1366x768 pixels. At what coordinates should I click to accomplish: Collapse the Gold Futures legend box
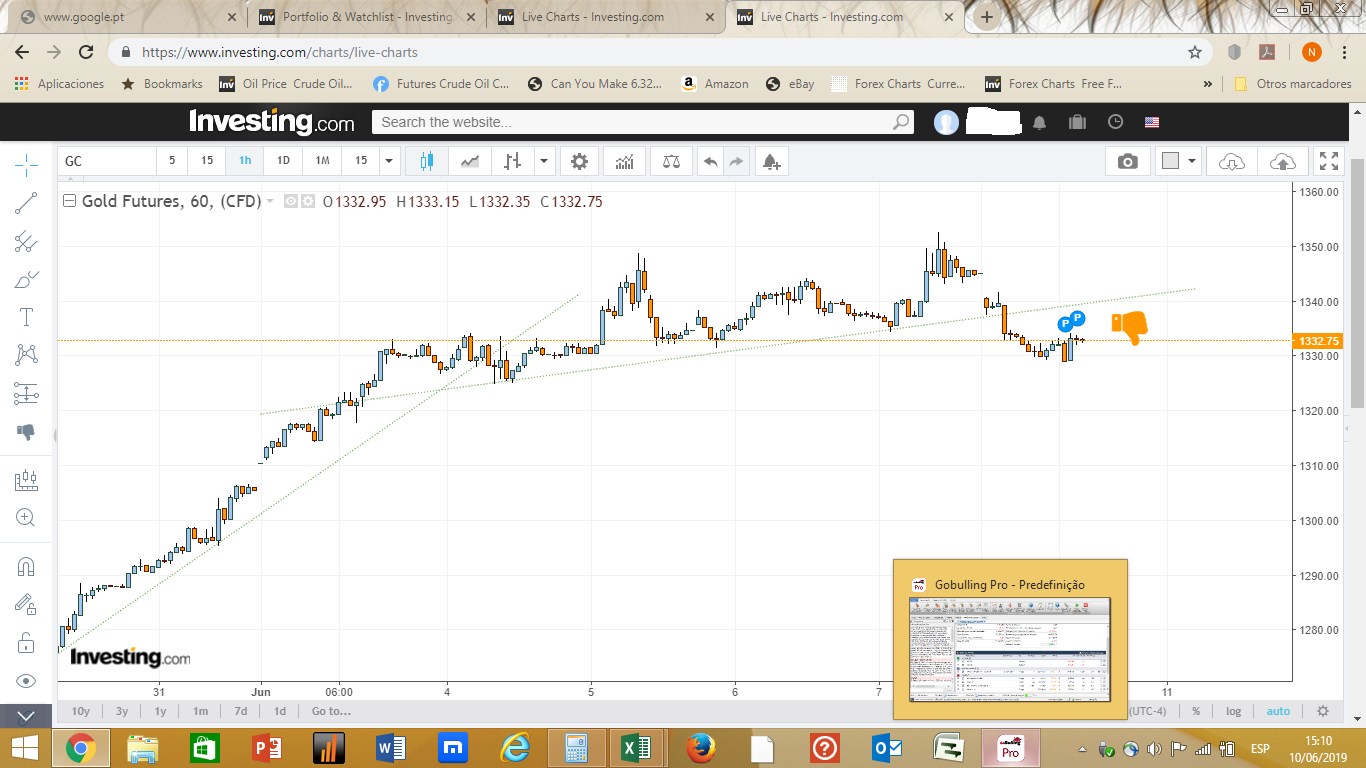pyautogui.click(x=69, y=201)
